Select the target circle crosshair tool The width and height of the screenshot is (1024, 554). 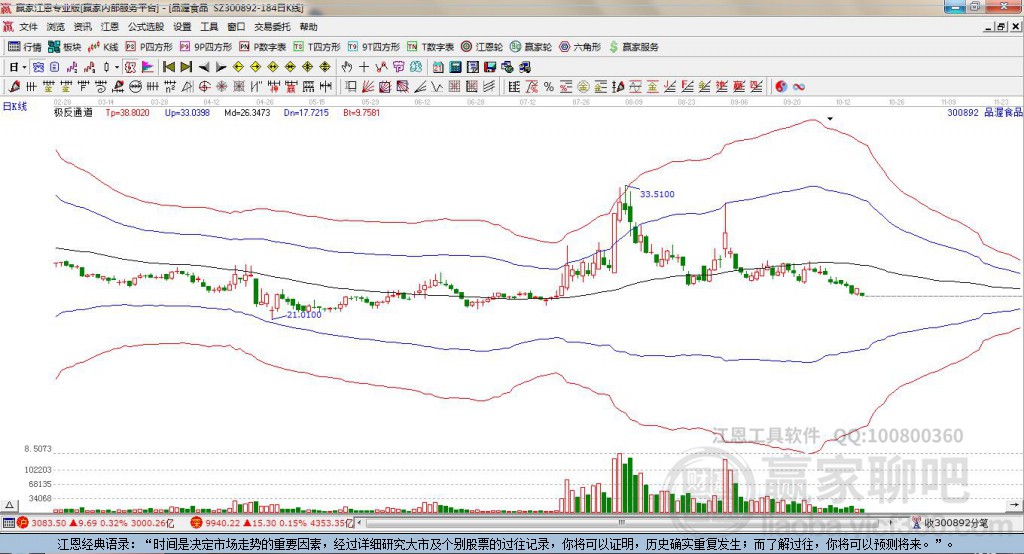(x=204, y=87)
